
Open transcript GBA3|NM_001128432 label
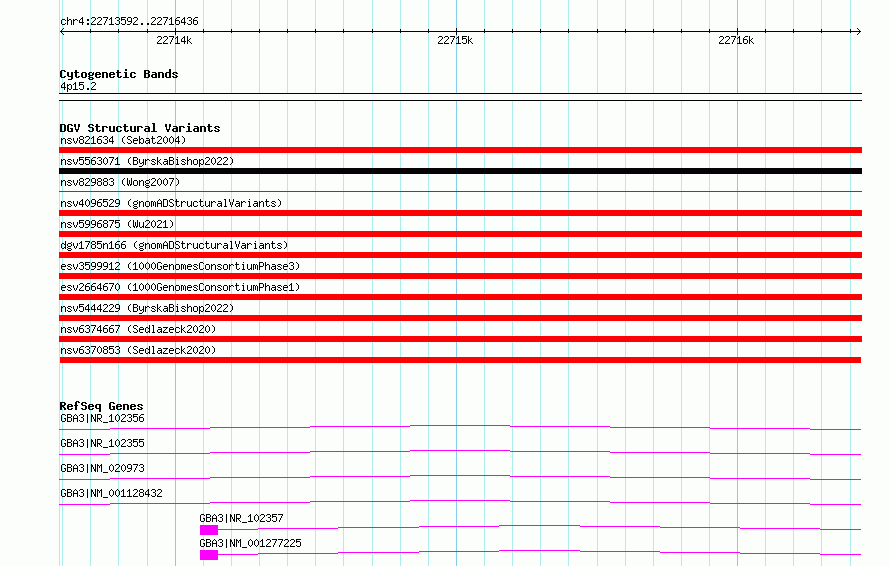pyautogui.click(x=111, y=493)
